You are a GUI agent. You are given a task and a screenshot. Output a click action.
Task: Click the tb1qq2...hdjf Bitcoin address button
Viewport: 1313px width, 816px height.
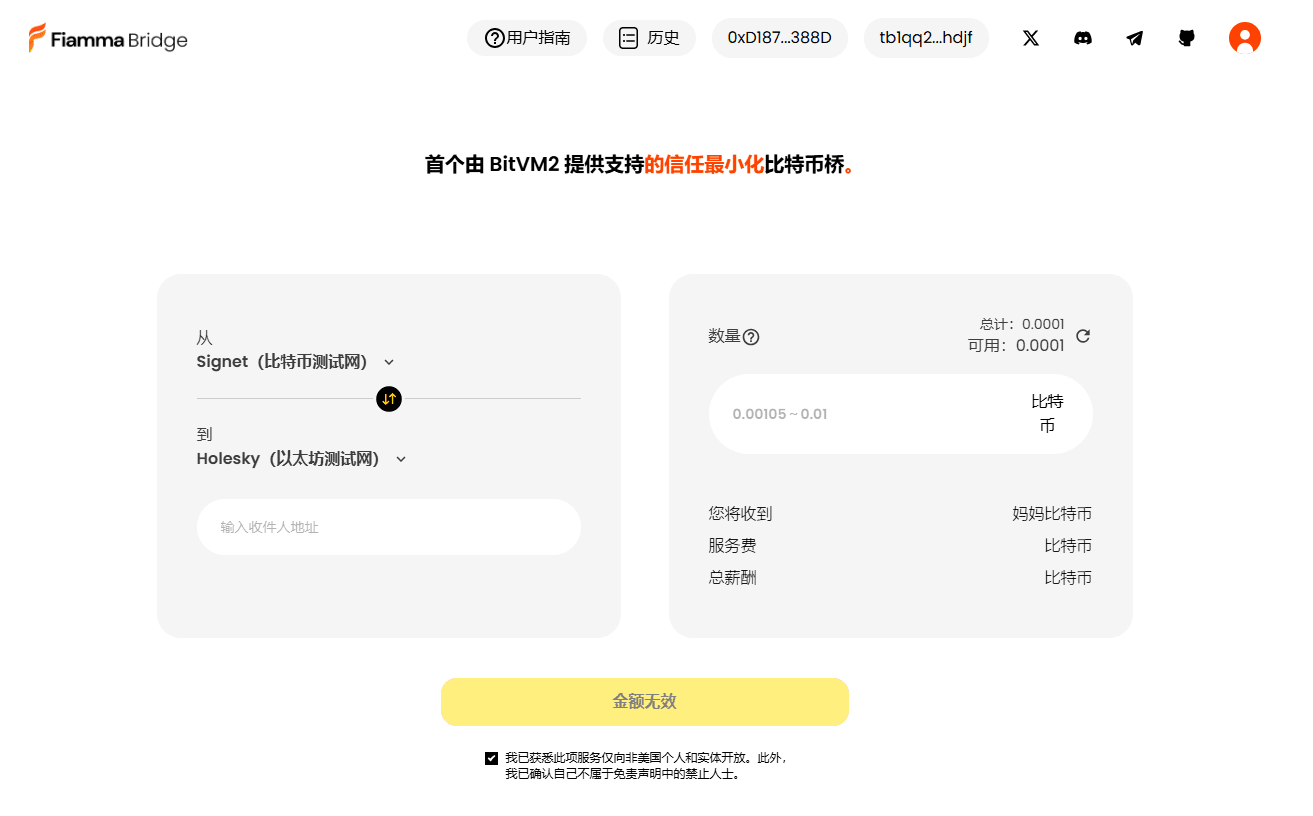[926, 38]
